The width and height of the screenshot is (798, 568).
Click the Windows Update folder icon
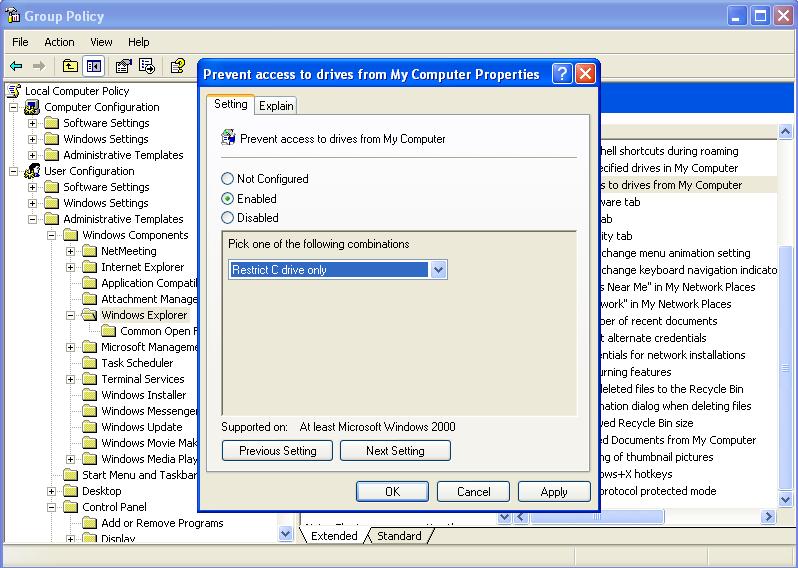pyautogui.click(x=90, y=427)
